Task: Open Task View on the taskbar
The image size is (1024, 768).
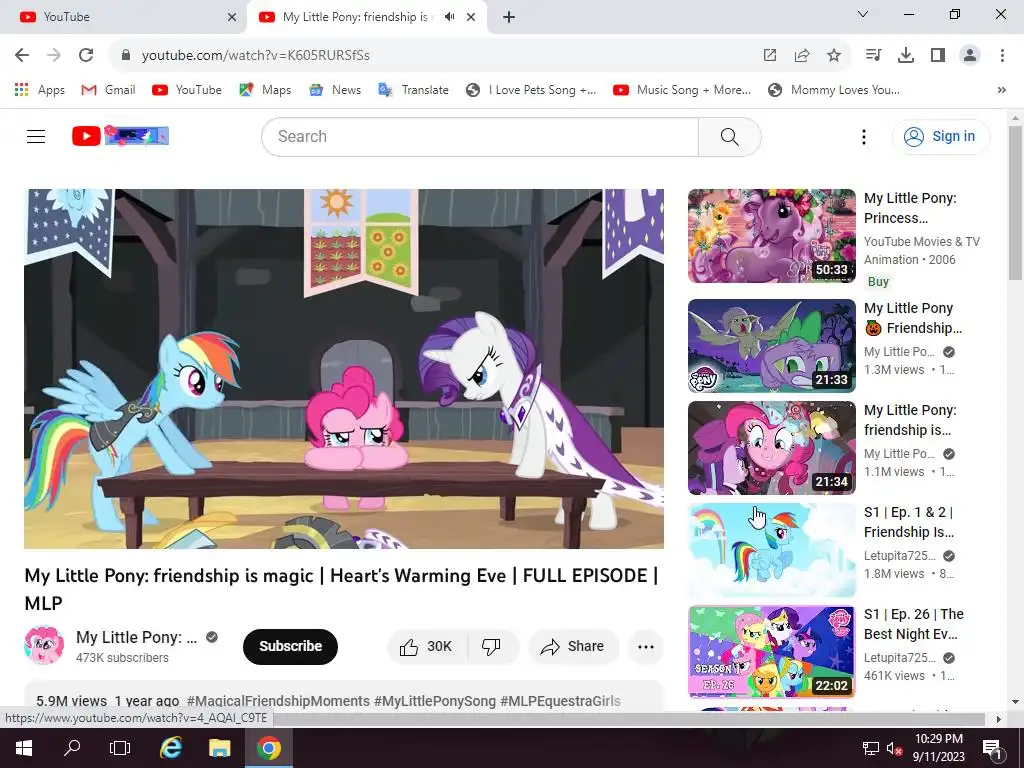Action: point(120,748)
